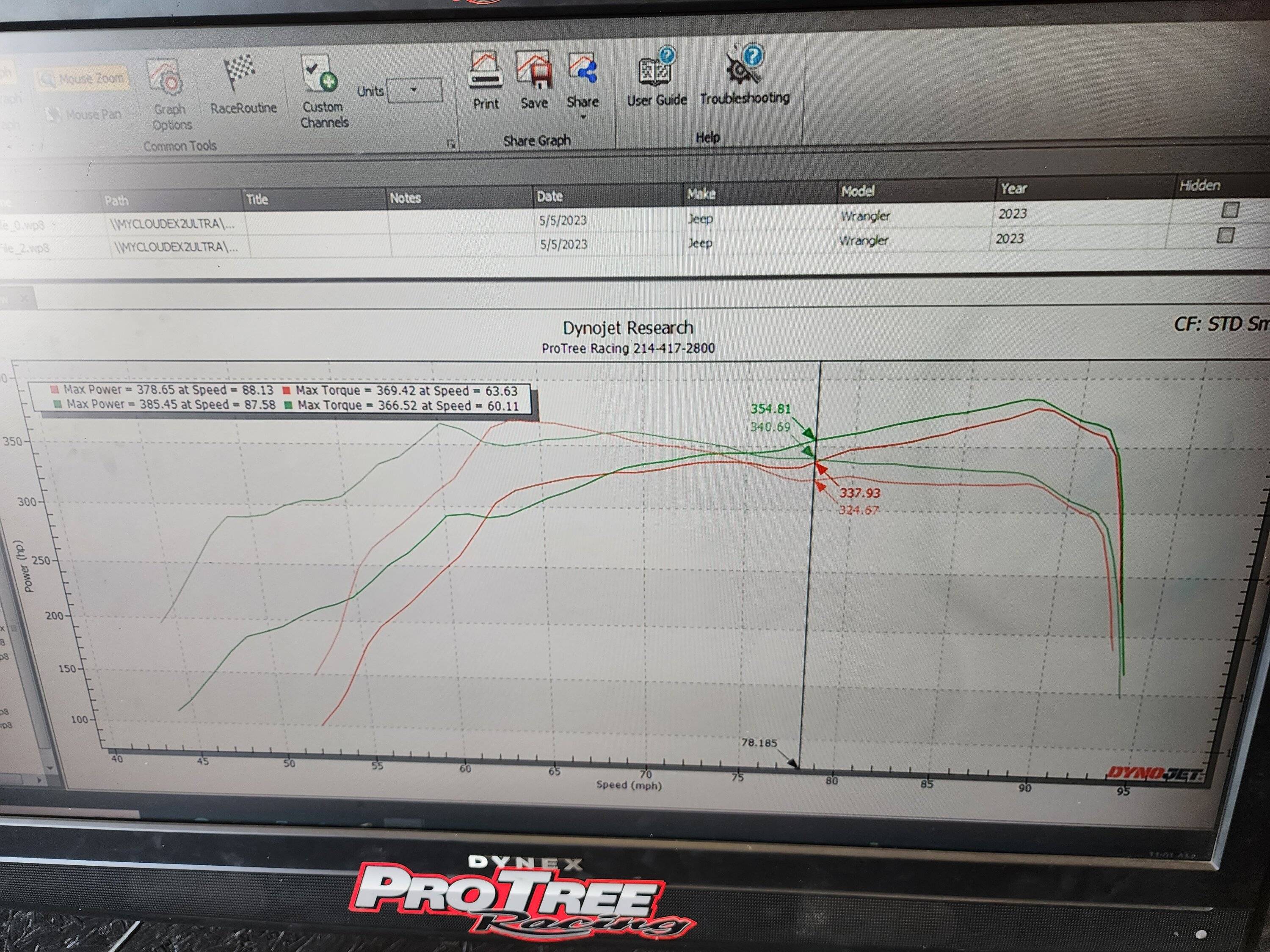Click the first row's 5/5/2023 date cell
The image size is (1270, 952).
click(563, 220)
